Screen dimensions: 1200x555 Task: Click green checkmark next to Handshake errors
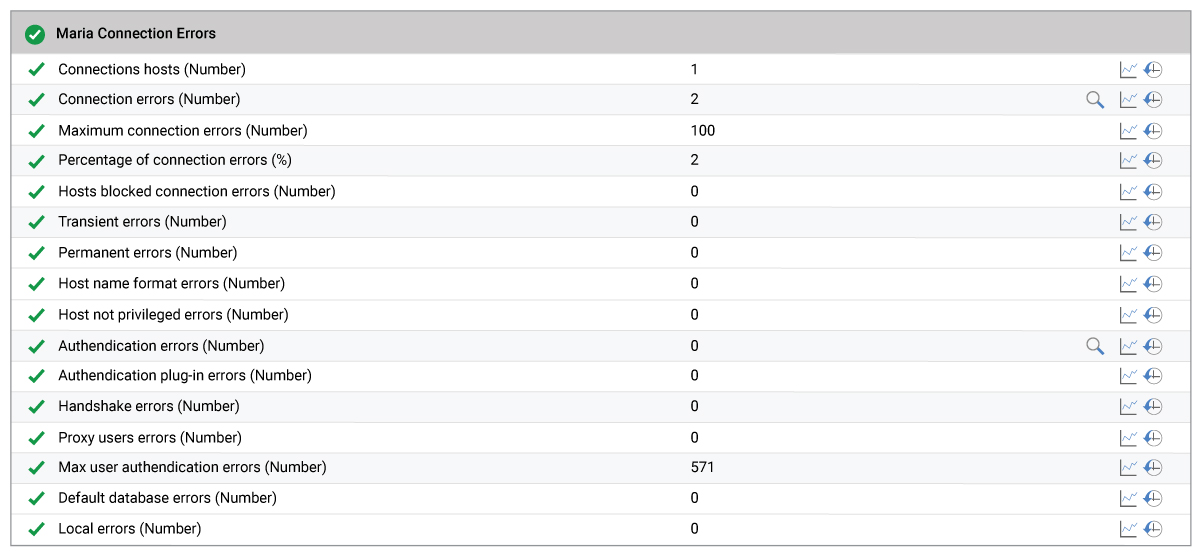coord(37,407)
